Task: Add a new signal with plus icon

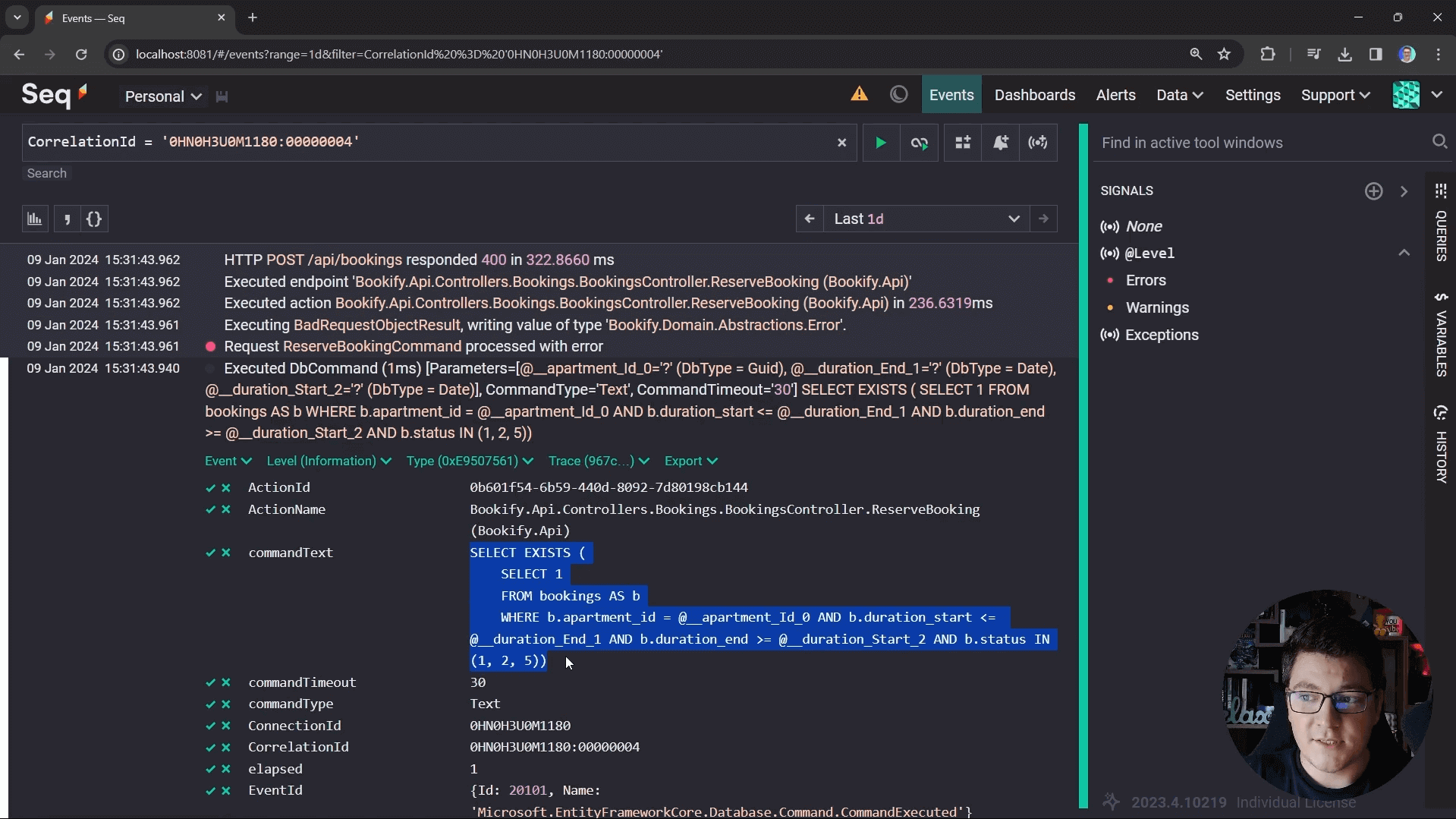Action: (x=1373, y=191)
